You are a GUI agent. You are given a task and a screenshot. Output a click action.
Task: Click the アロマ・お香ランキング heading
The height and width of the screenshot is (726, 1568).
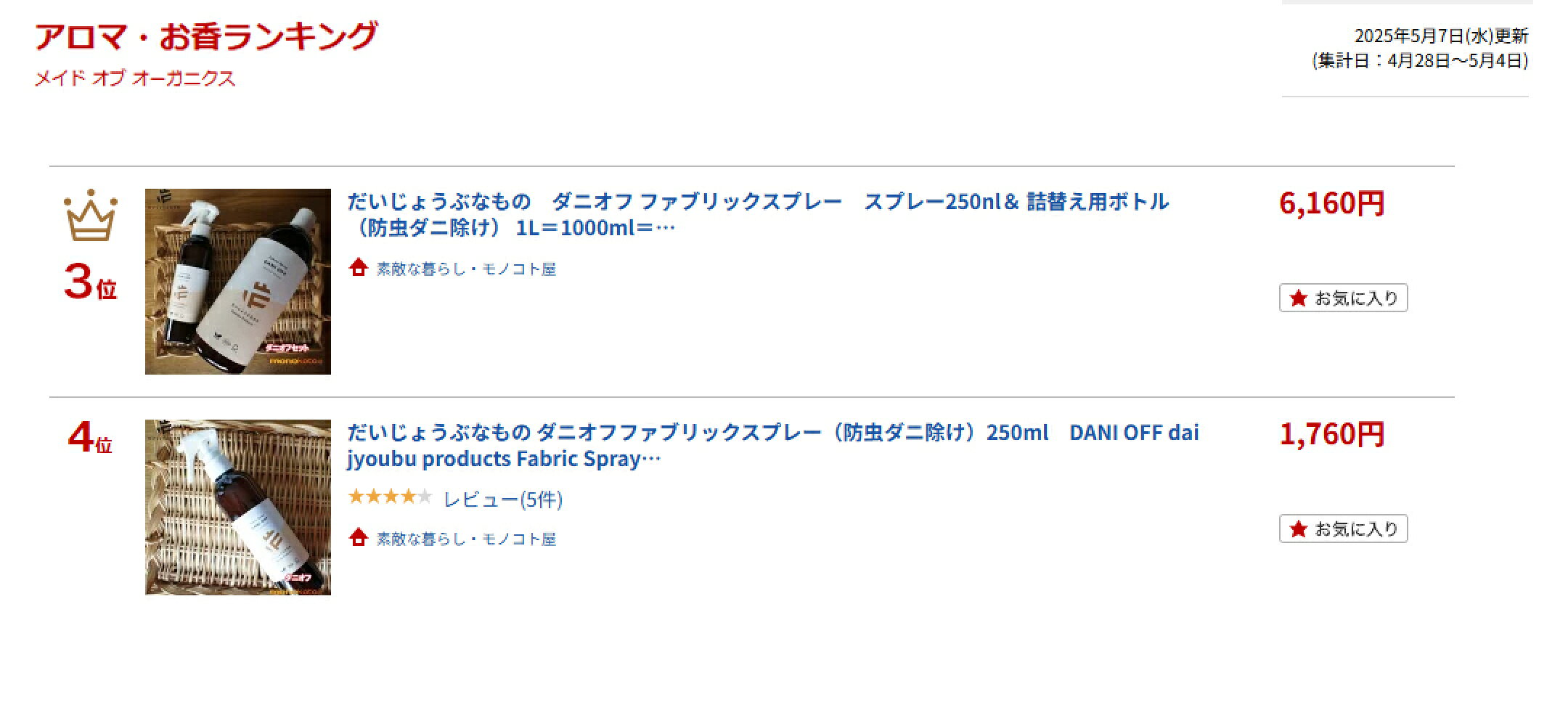coord(206,36)
